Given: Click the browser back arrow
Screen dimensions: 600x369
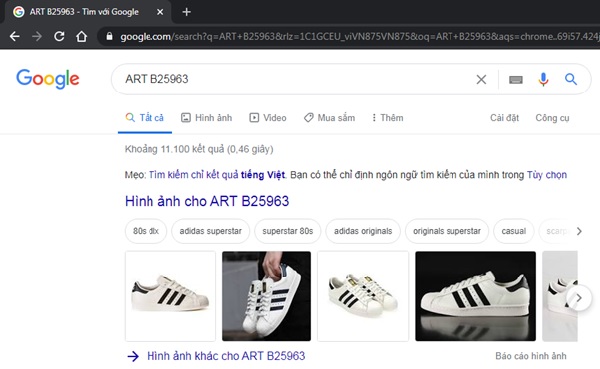Looking at the screenshot, I should coord(15,36).
